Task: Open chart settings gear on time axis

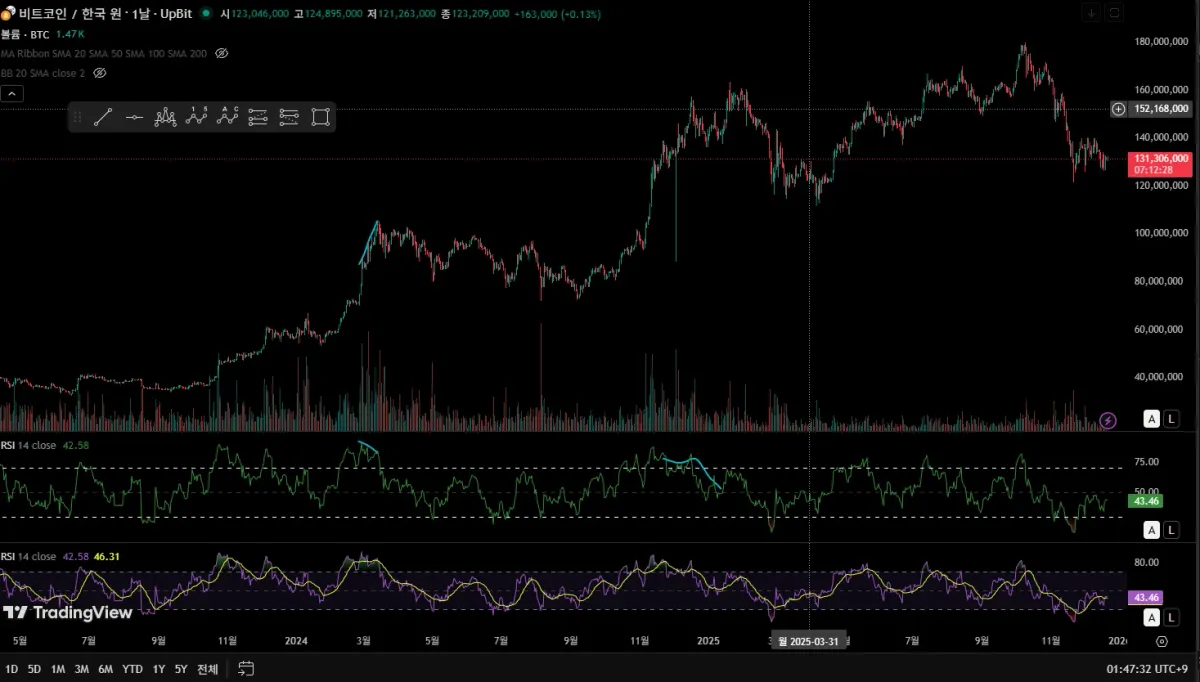Action: click(x=1161, y=641)
